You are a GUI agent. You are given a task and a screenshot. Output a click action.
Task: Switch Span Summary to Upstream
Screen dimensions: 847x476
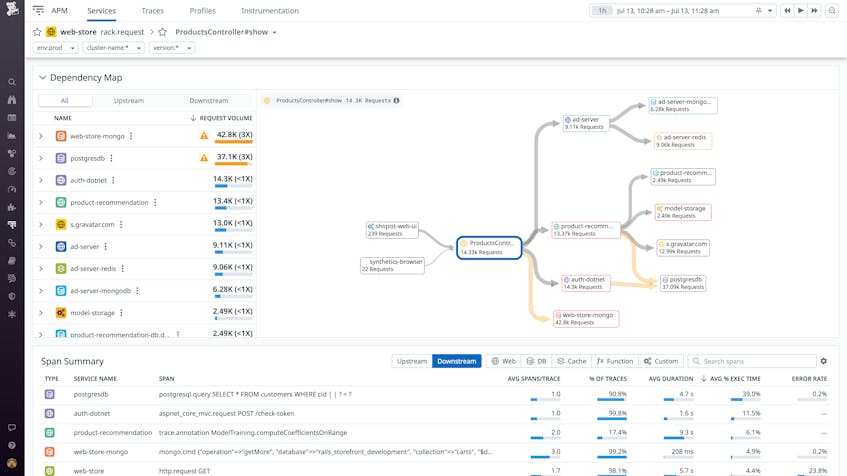tap(412, 361)
